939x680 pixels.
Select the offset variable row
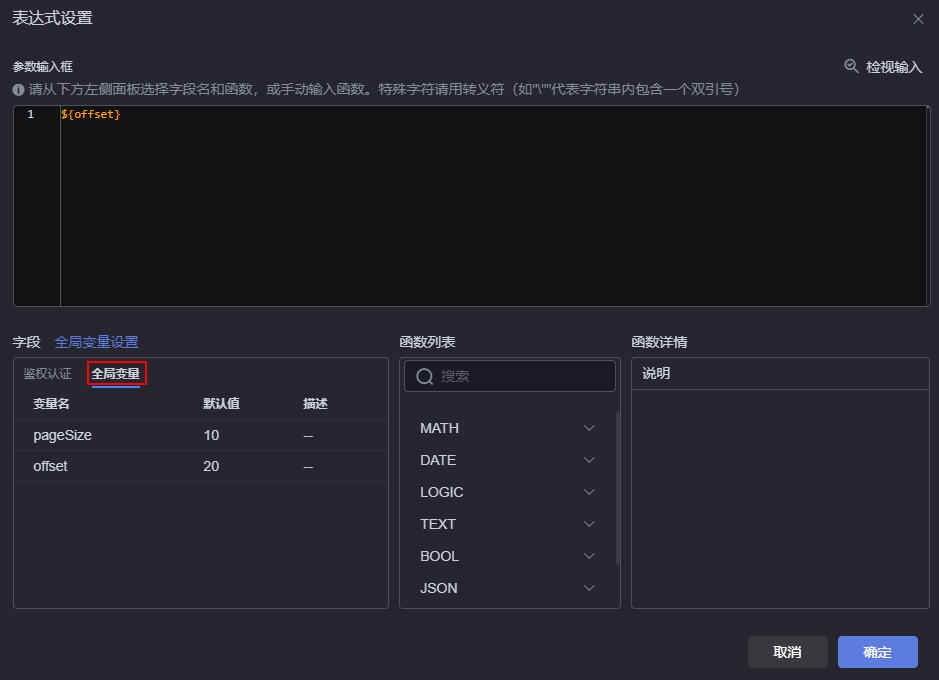coord(201,466)
